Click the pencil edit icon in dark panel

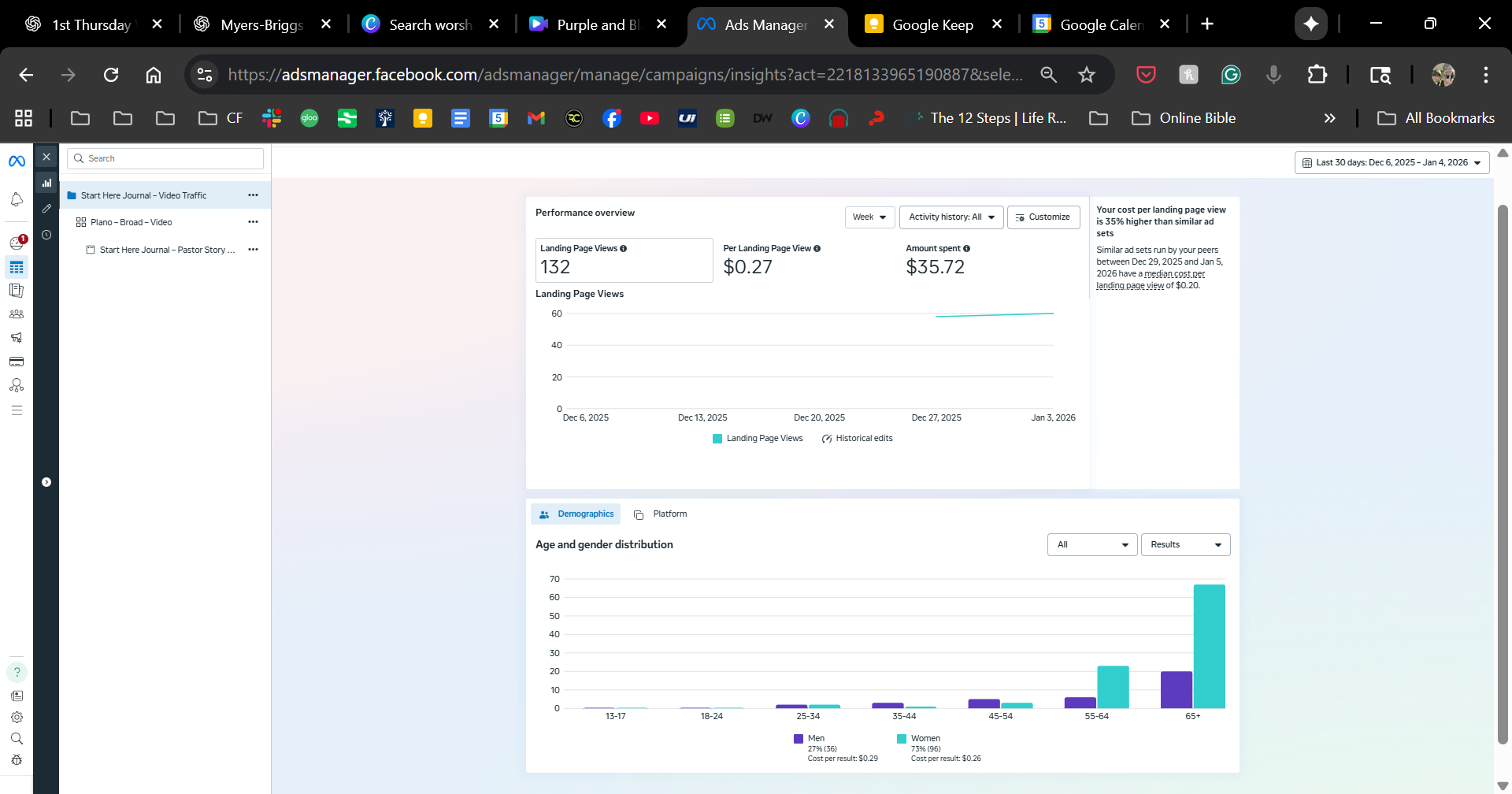tap(46, 209)
